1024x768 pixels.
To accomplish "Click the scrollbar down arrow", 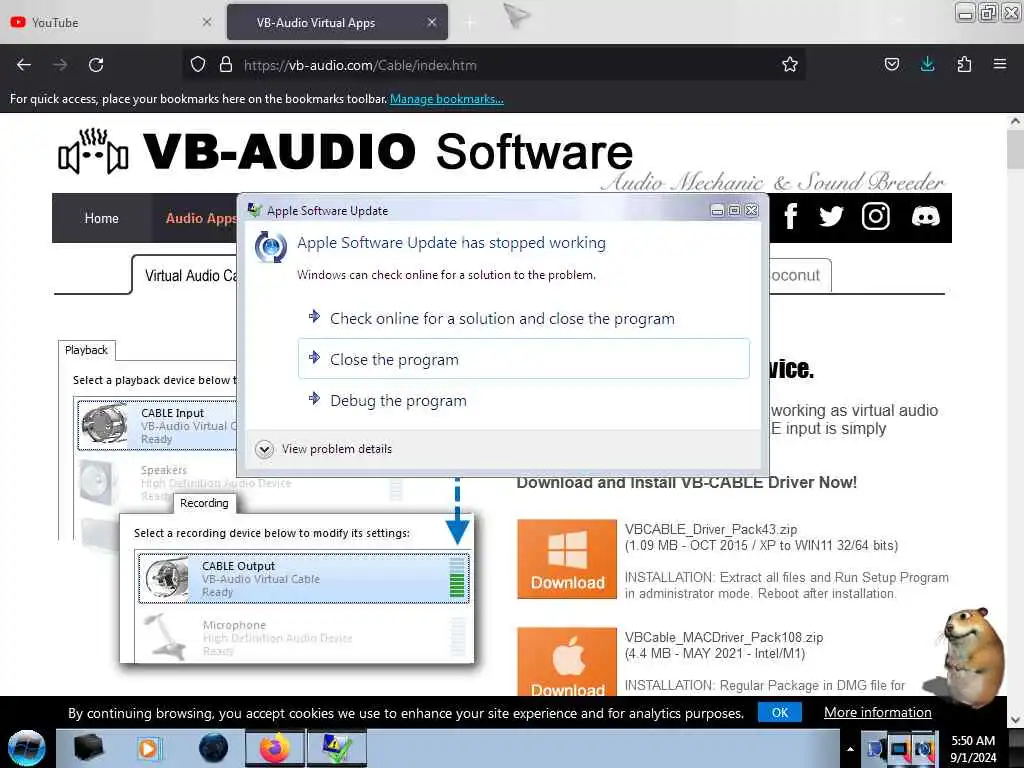I will coord(1015,720).
